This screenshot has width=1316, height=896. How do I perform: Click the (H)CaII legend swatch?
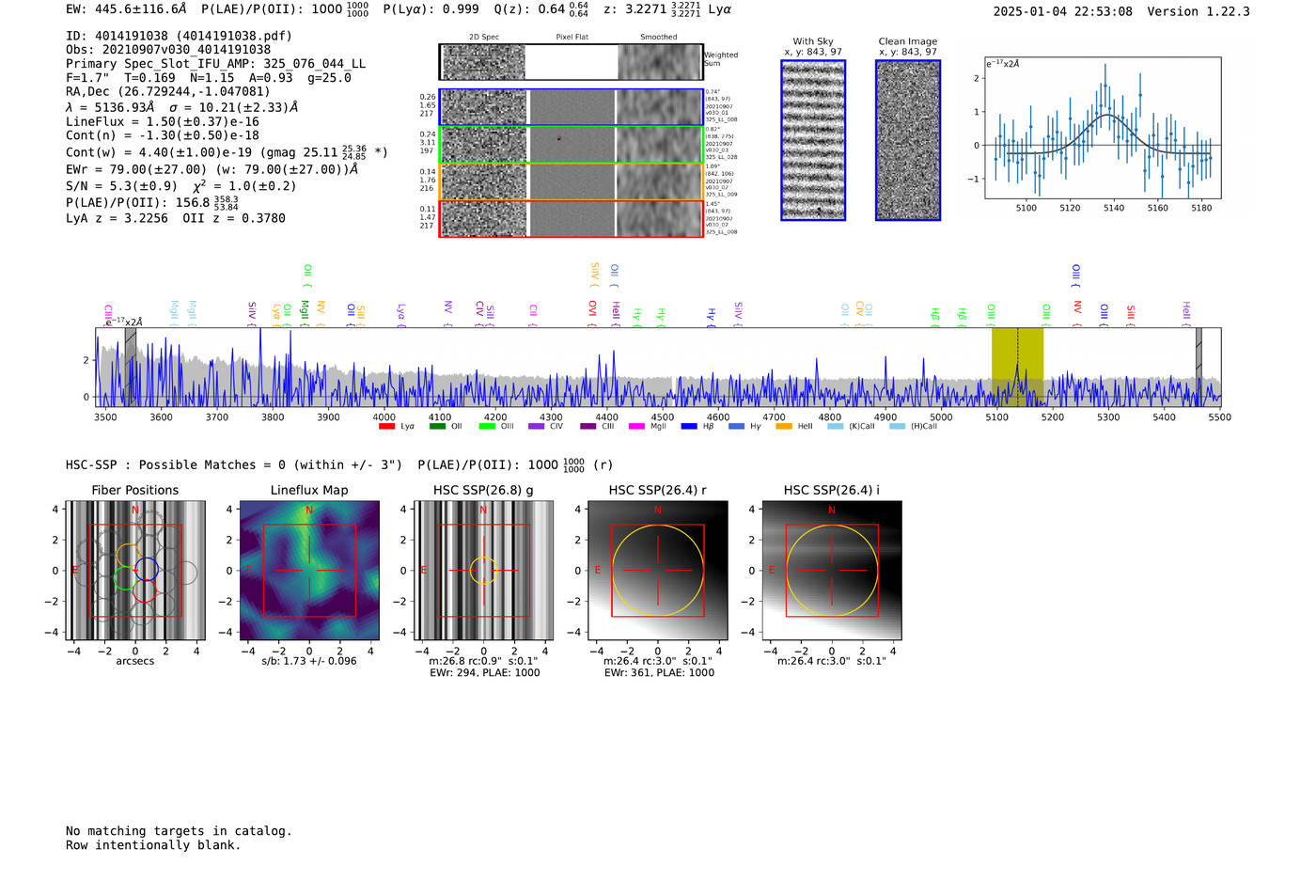coord(897,427)
